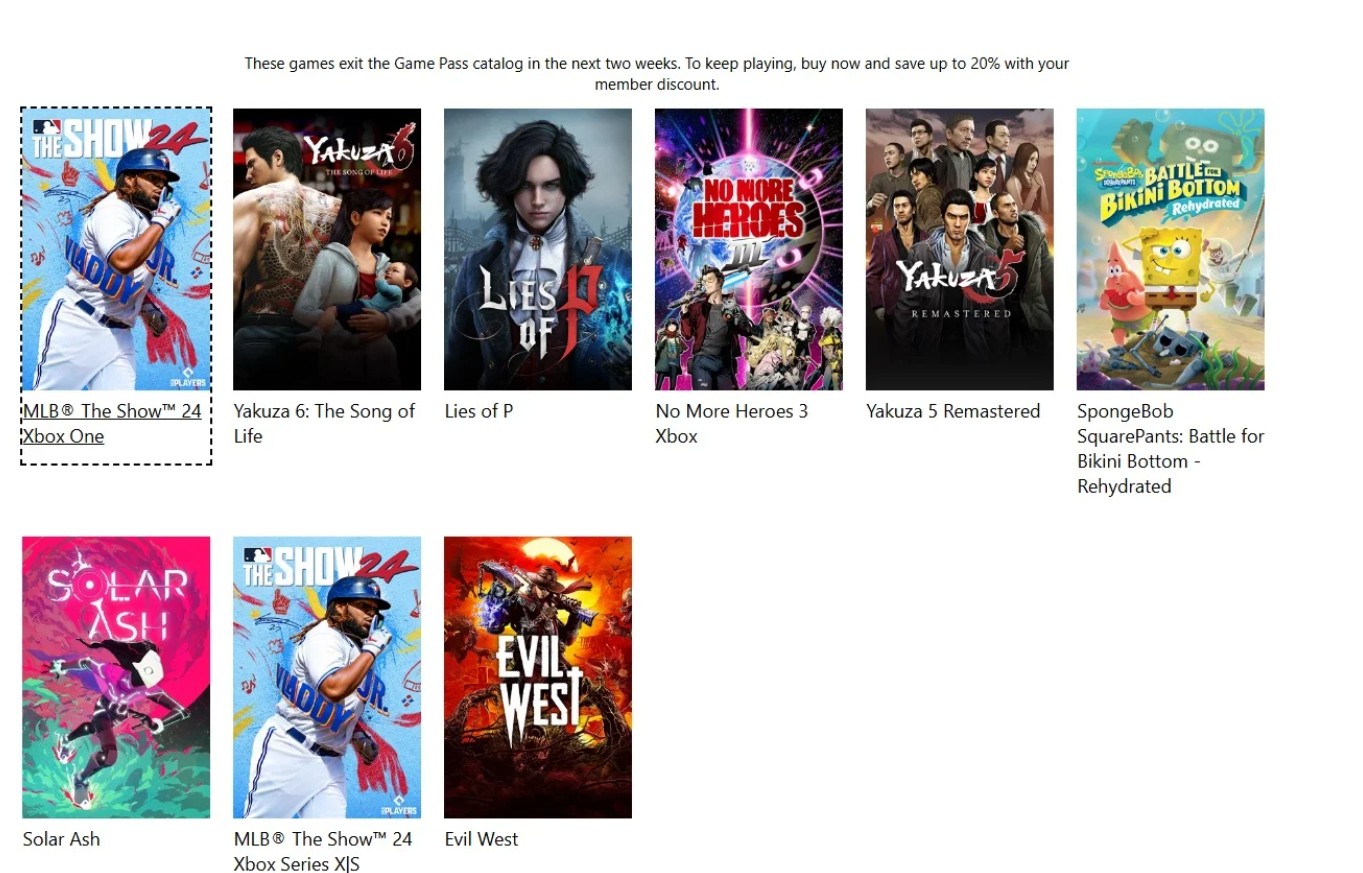The height and width of the screenshot is (873, 1363).
Task: Click the MLB logo on the Xbox One cover
Action: coord(47,128)
